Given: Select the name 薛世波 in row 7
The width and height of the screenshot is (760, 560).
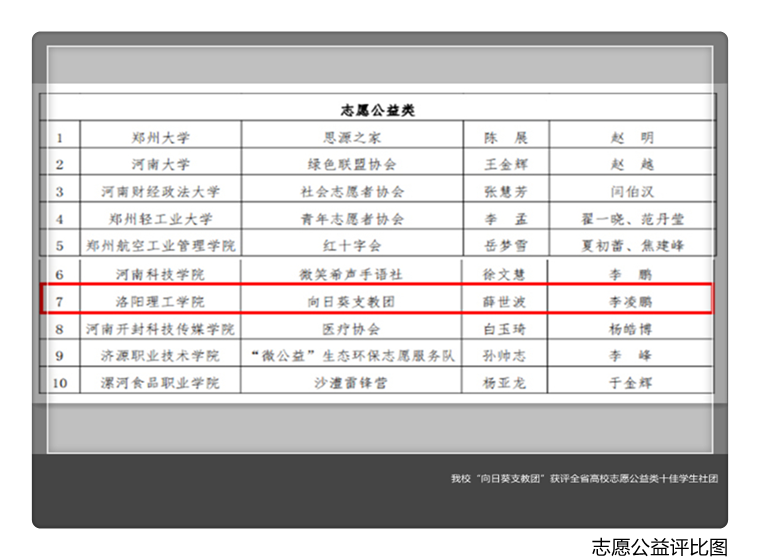Looking at the screenshot, I should 504,300.
